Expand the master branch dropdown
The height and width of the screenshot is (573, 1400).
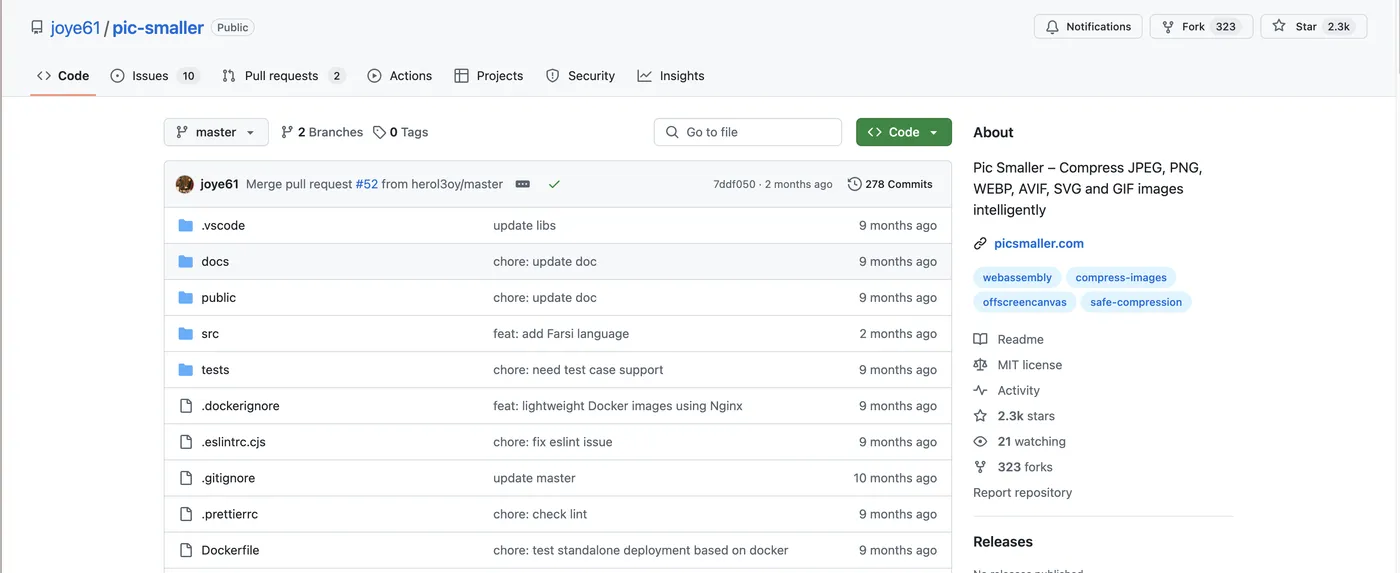(216, 132)
